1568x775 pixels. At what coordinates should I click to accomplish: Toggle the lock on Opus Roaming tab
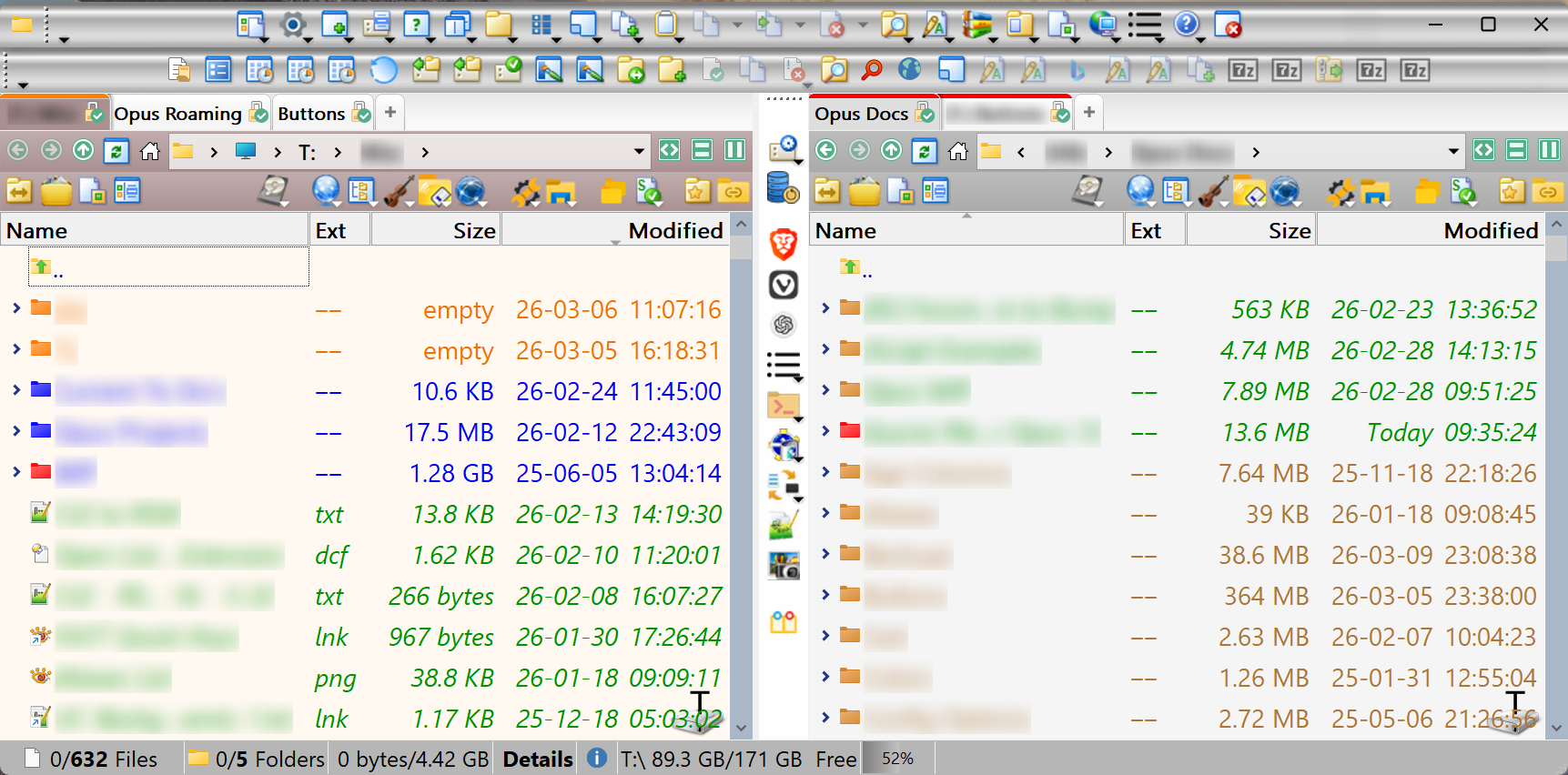(259, 114)
